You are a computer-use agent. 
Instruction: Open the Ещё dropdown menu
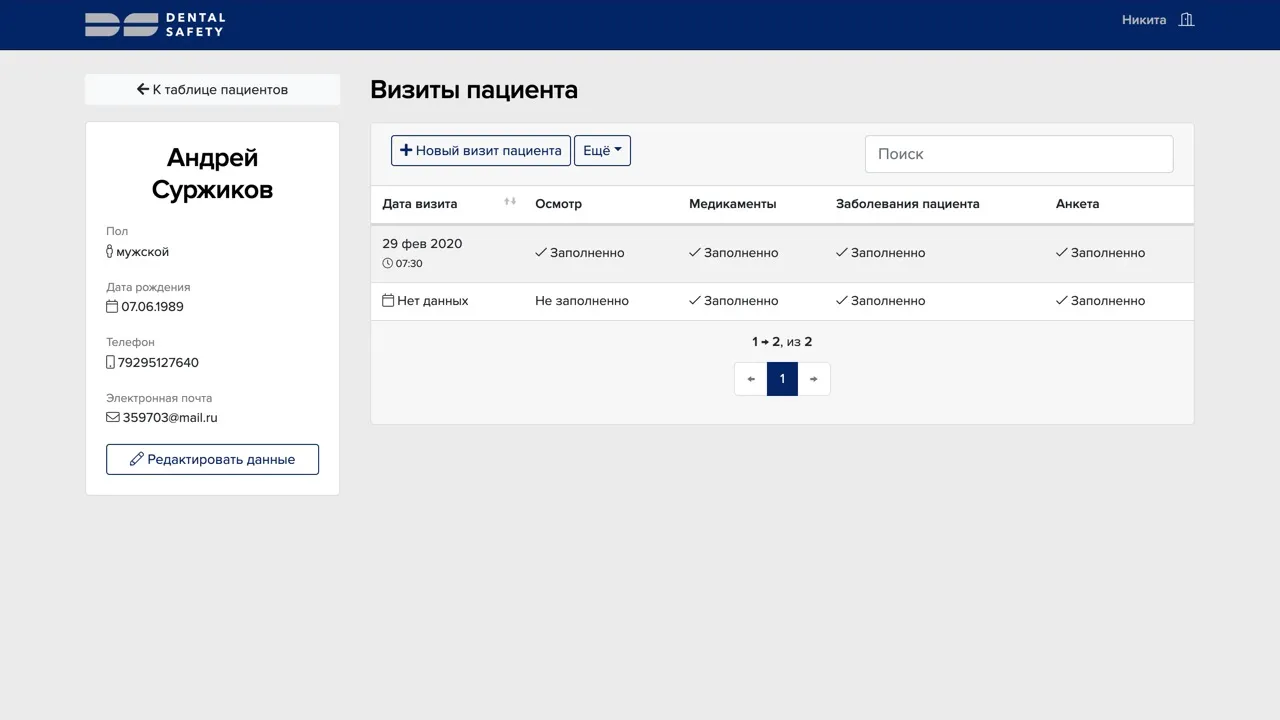click(x=602, y=150)
